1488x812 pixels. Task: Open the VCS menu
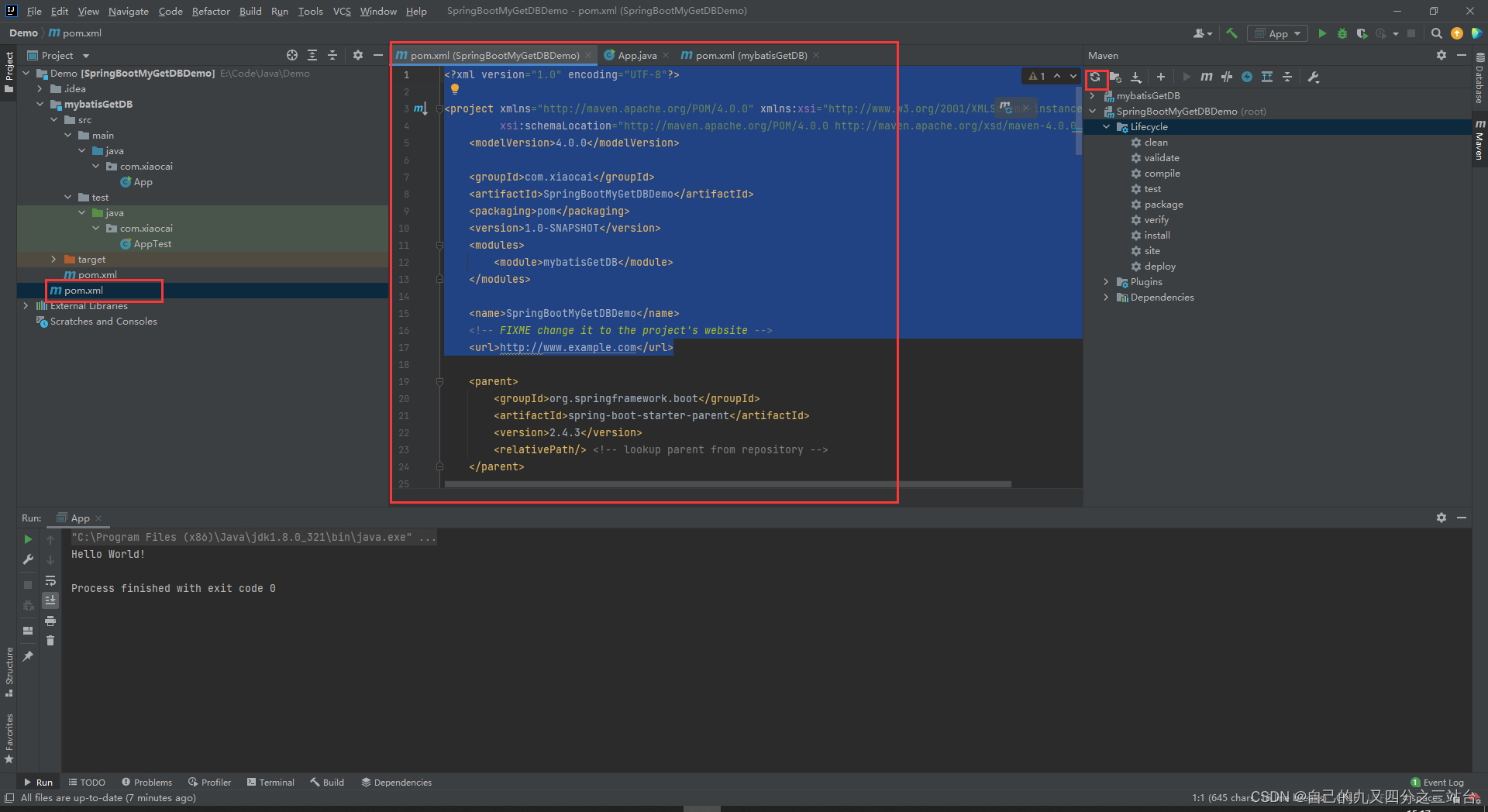click(x=342, y=11)
